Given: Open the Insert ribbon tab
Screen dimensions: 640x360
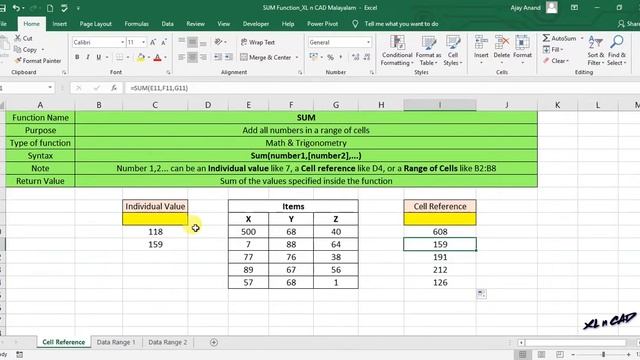Looking at the screenshot, I should 60,24.
